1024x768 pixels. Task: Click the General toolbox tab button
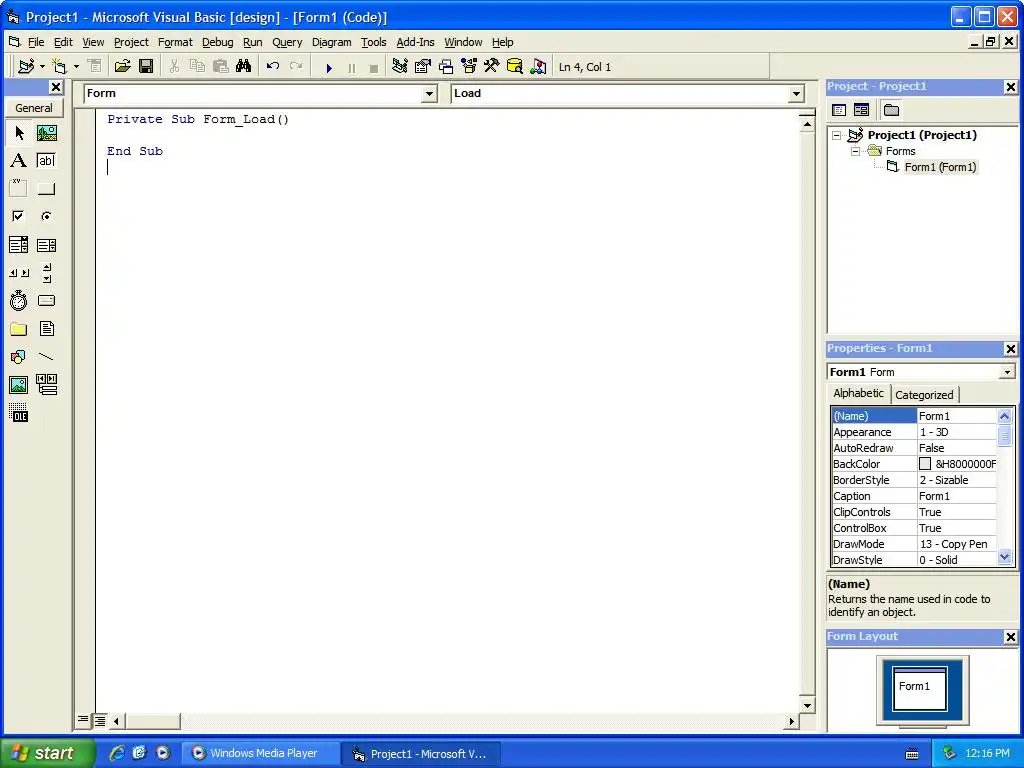pos(34,108)
